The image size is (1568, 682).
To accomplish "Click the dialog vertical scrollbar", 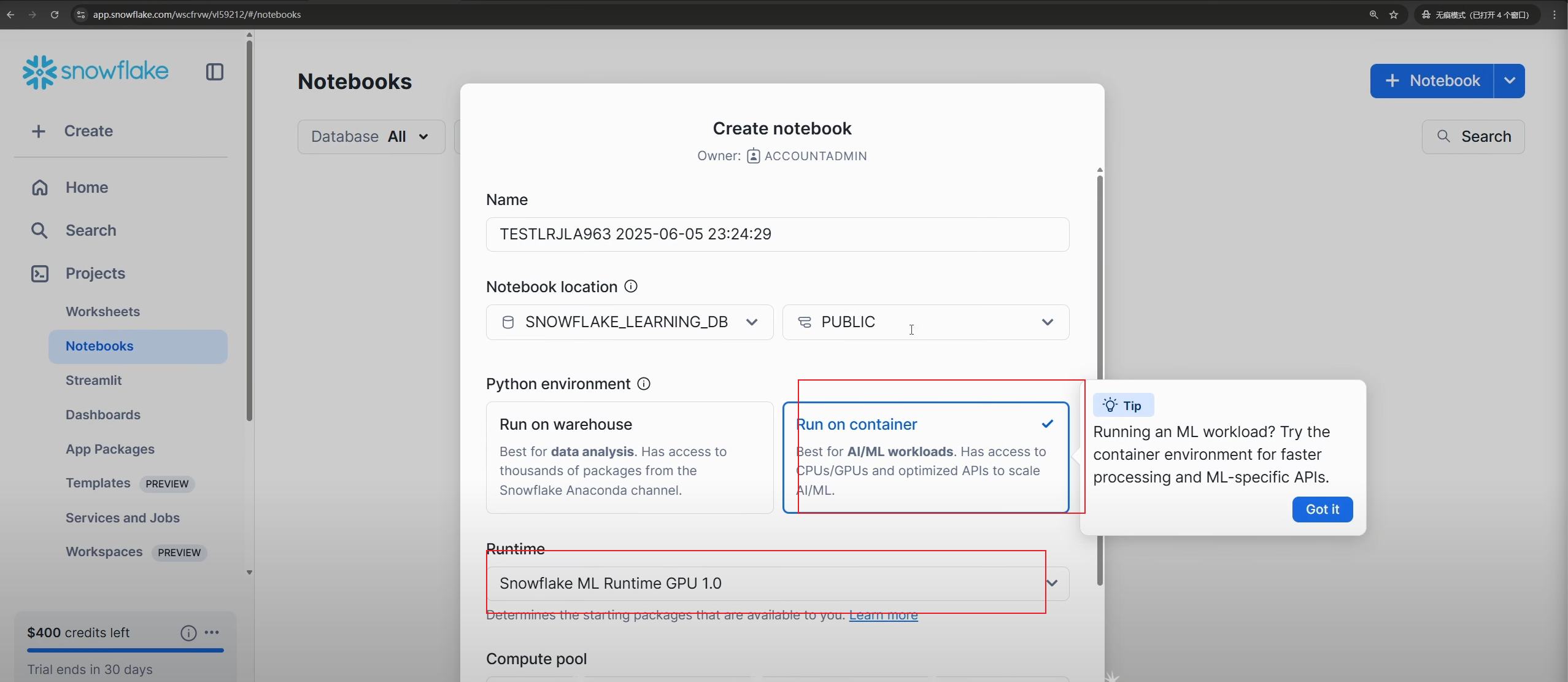I will pyautogui.click(x=1100, y=381).
